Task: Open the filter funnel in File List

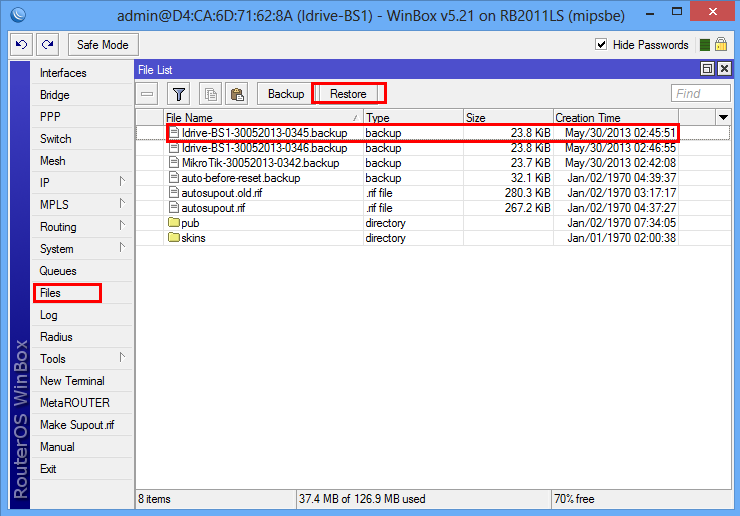Action: [178, 94]
